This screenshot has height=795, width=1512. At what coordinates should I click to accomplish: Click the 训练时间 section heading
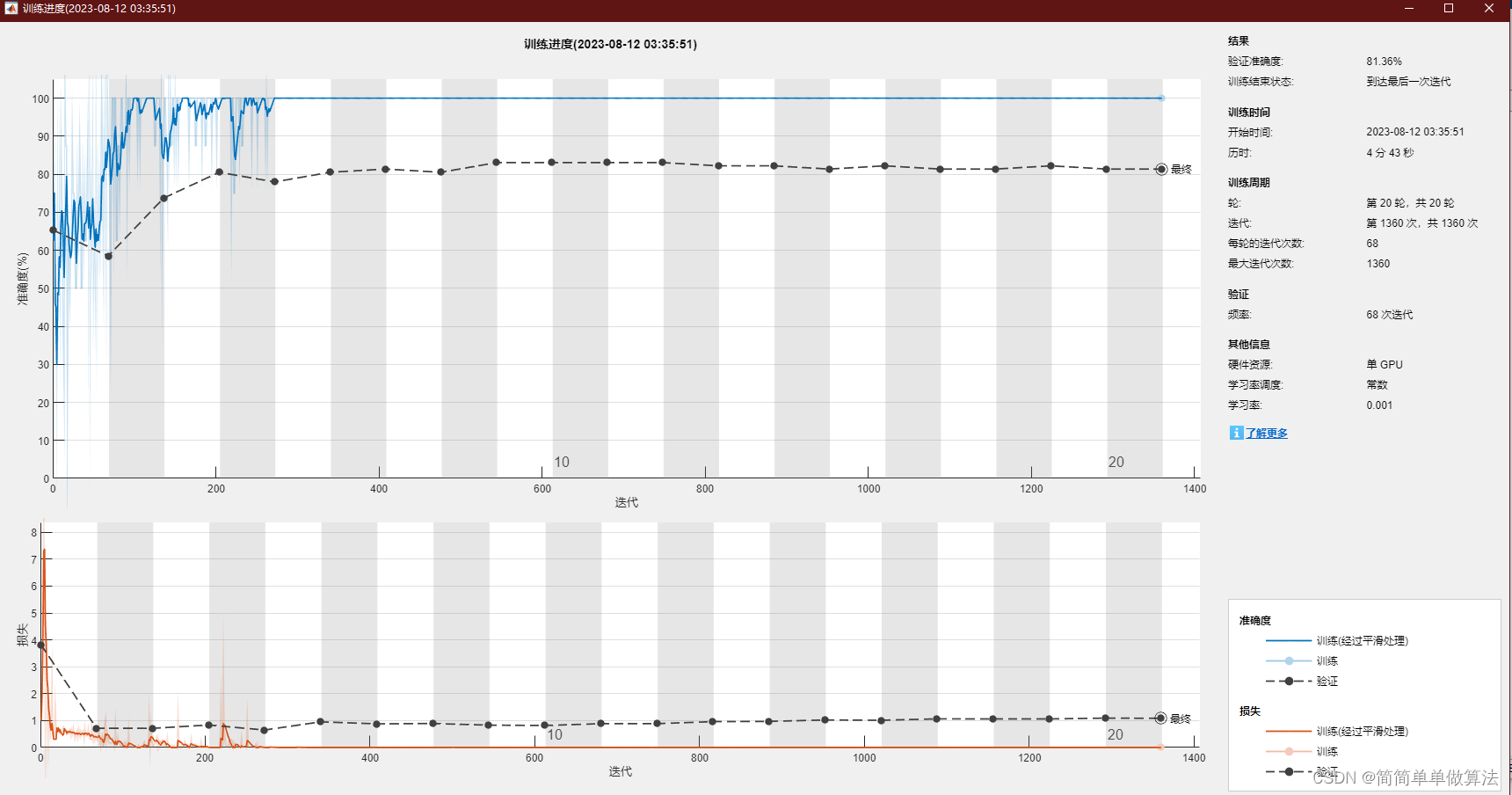click(x=1249, y=113)
